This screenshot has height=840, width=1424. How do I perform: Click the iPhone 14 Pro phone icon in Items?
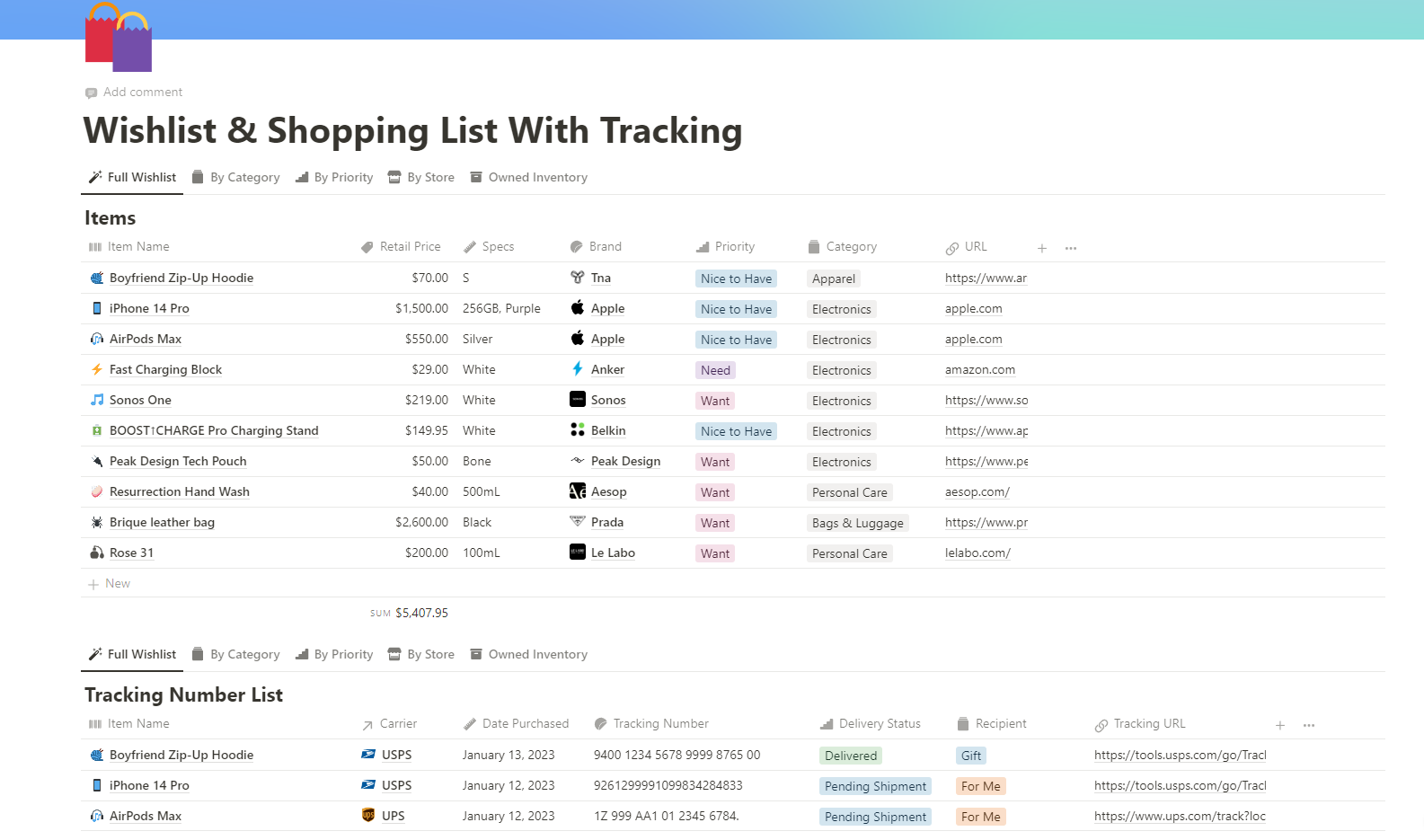point(97,308)
